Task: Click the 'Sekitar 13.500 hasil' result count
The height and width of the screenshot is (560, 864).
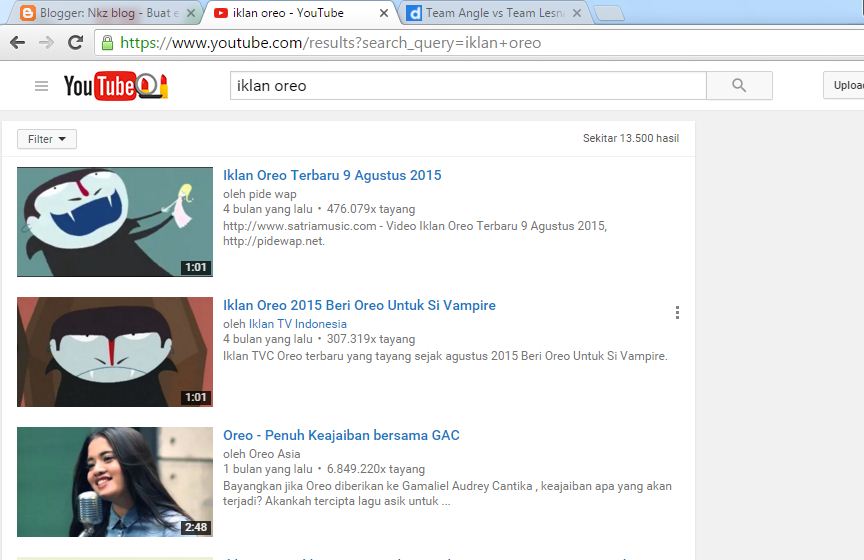Action: (631, 138)
